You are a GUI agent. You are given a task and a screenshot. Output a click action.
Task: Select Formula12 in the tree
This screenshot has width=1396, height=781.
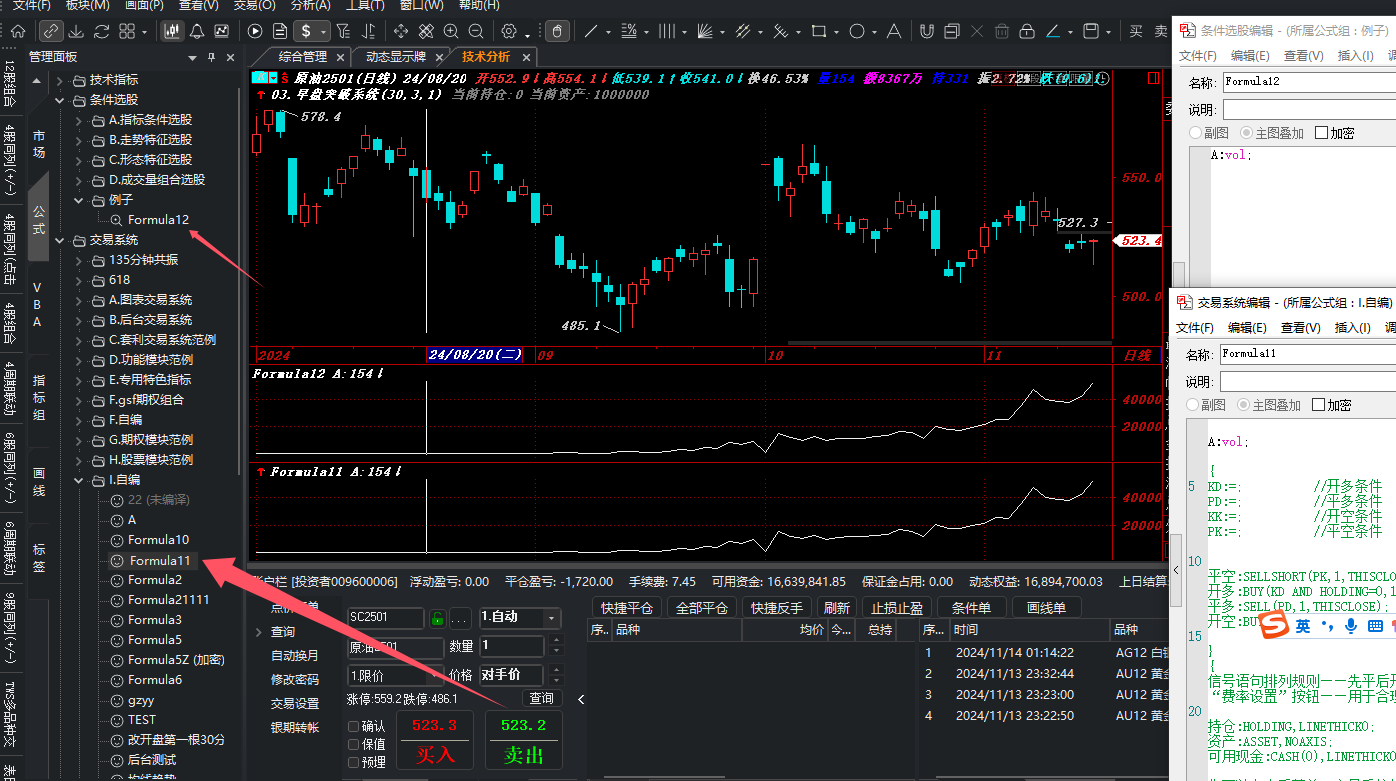pyautogui.click(x=158, y=220)
